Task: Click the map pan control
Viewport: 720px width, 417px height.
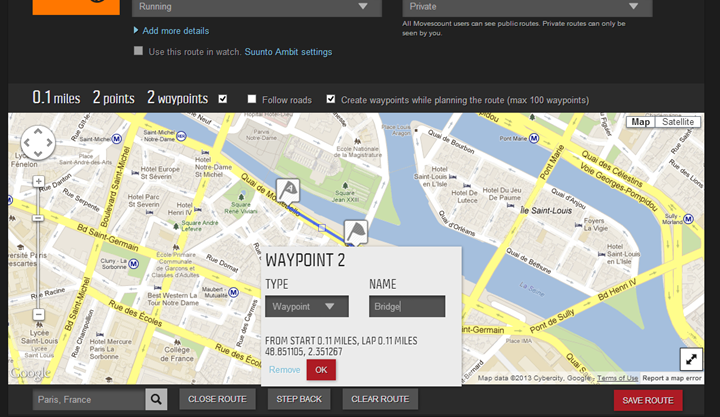Action: point(38,143)
